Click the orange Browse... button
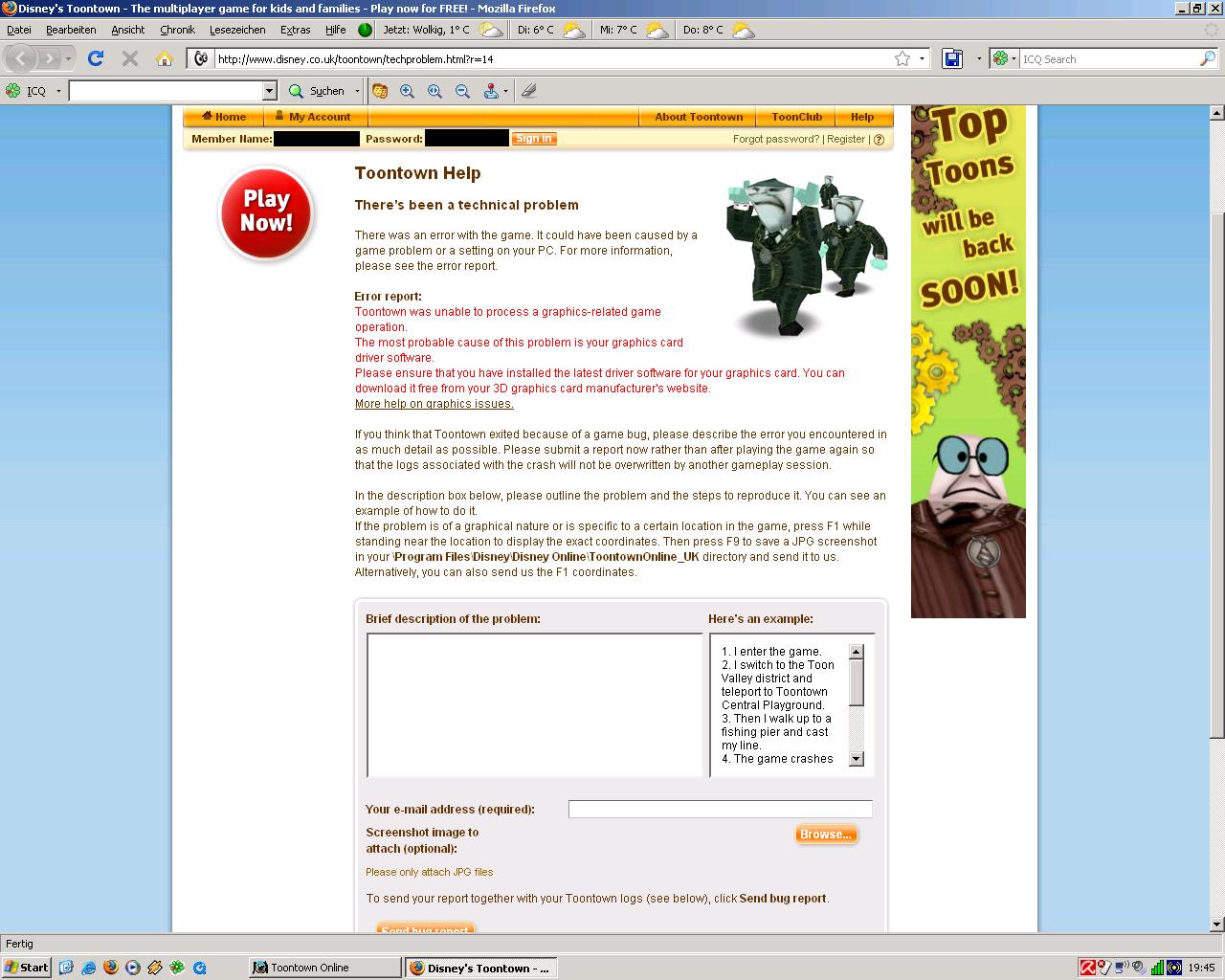 coord(826,835)
